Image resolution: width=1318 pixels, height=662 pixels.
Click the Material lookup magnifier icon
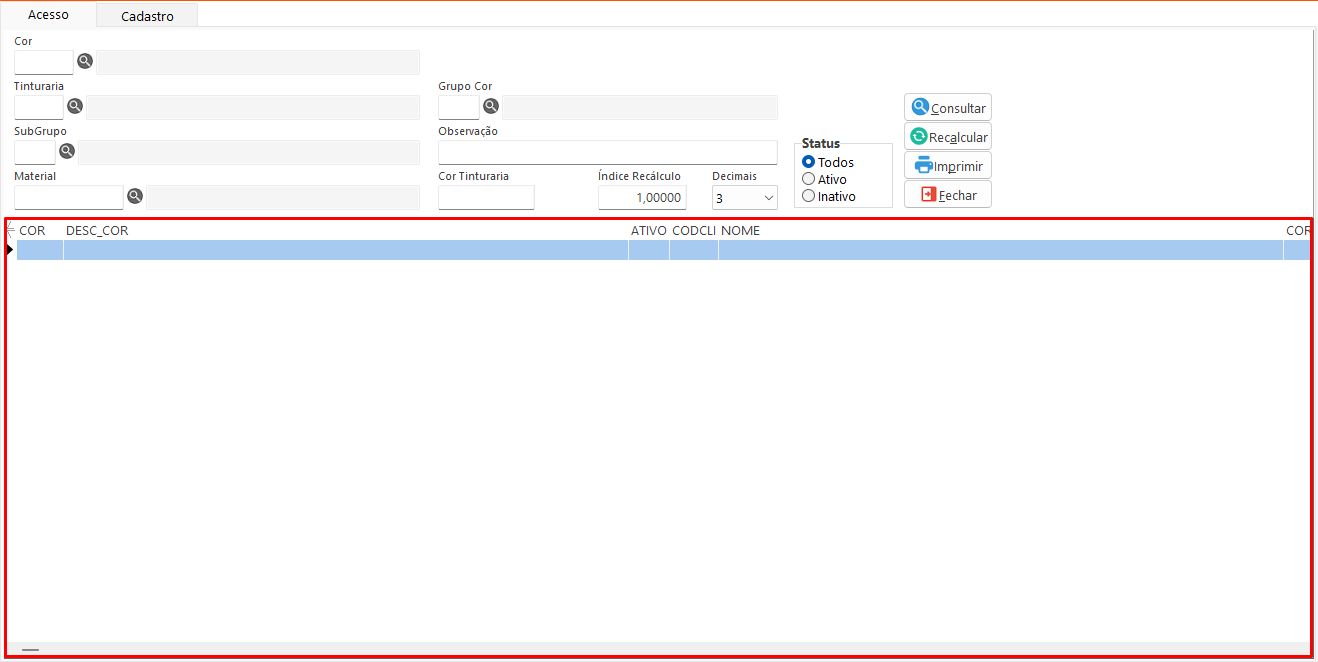click(x=135, y=196)
